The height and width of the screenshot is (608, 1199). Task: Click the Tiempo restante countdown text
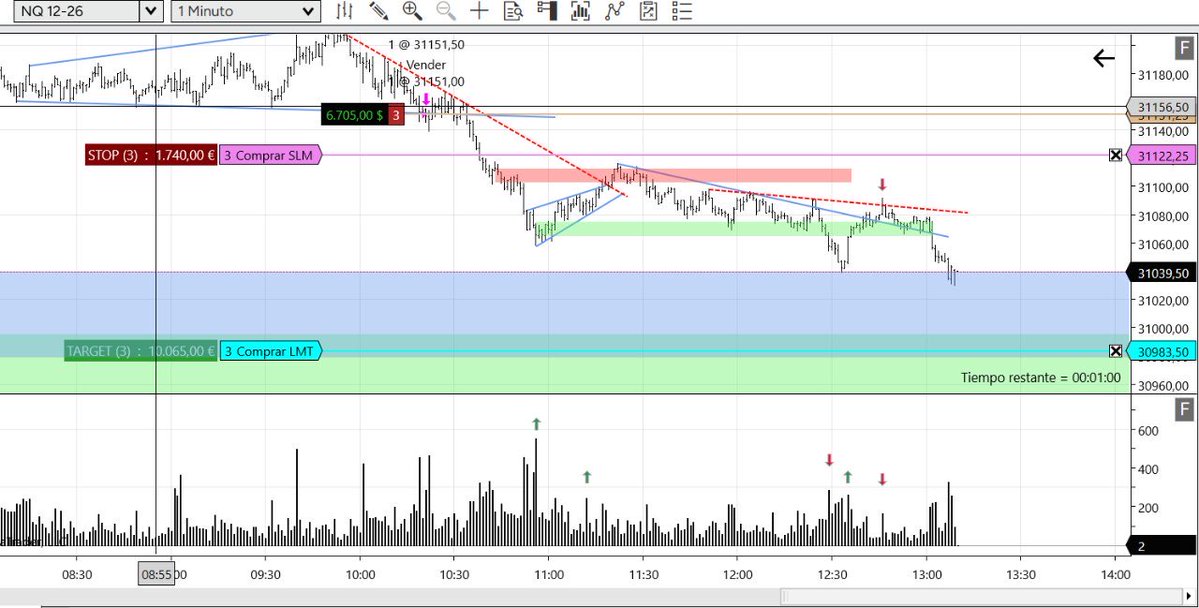[x=1041, y=377]
